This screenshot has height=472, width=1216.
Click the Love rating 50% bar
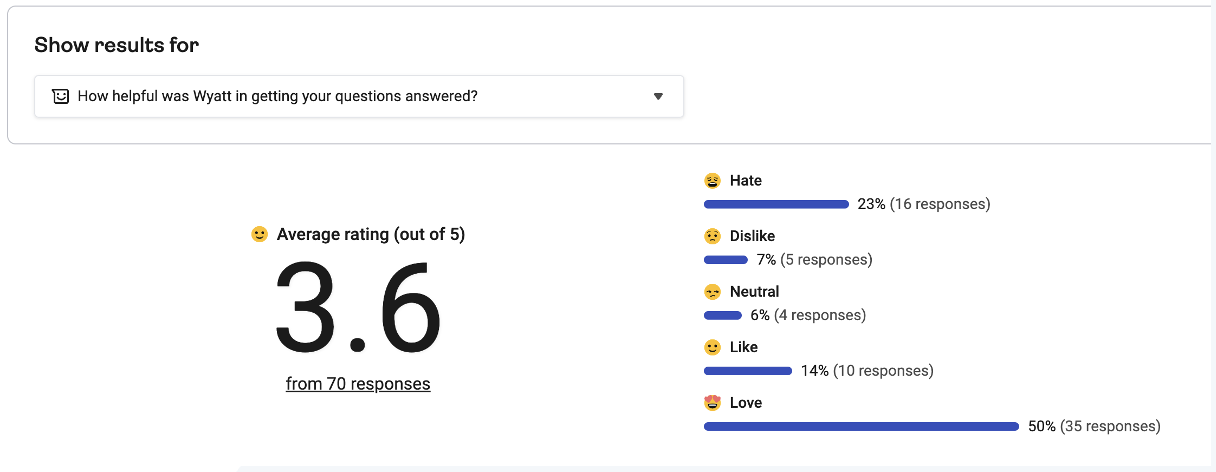coord(861,426)
